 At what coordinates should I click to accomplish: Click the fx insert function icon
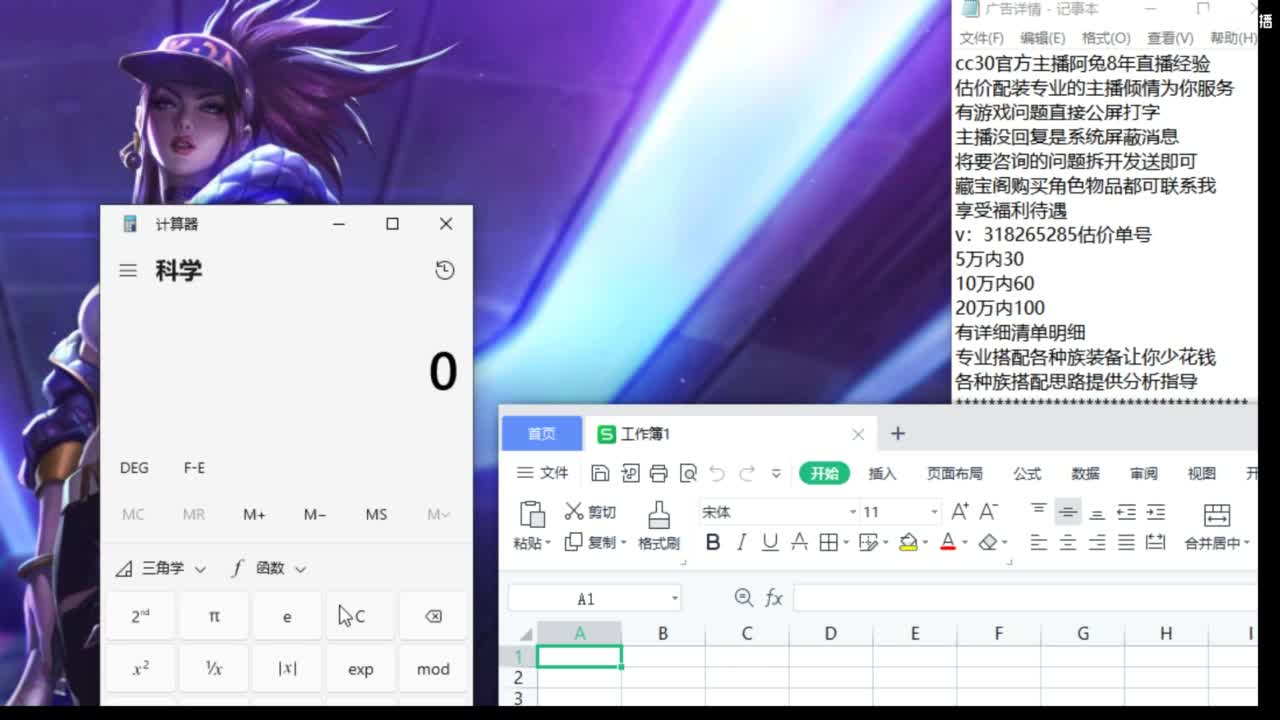point(774,598)
